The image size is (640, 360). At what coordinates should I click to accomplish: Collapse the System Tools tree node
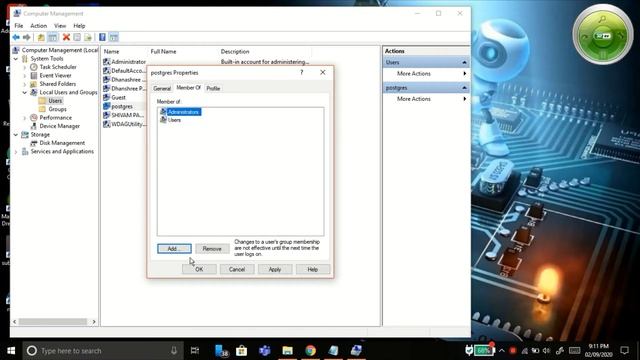coord(16,59)
